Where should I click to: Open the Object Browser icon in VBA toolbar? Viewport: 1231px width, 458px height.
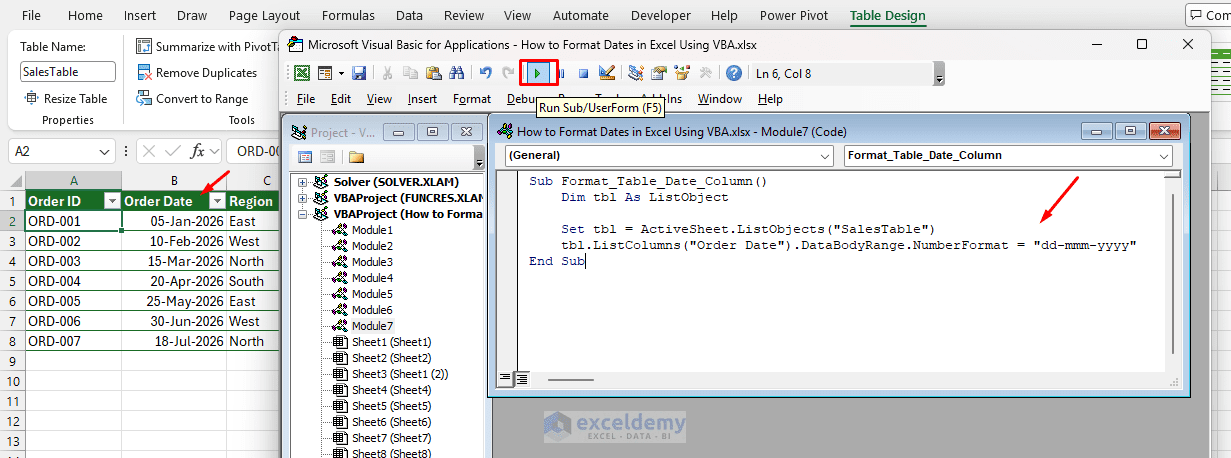coord(683,73)
